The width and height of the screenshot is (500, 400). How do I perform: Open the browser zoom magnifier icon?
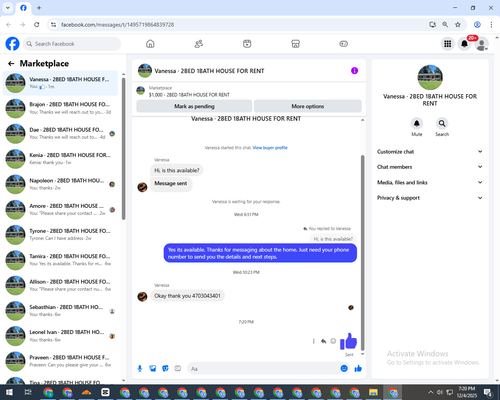click(445, 25)
